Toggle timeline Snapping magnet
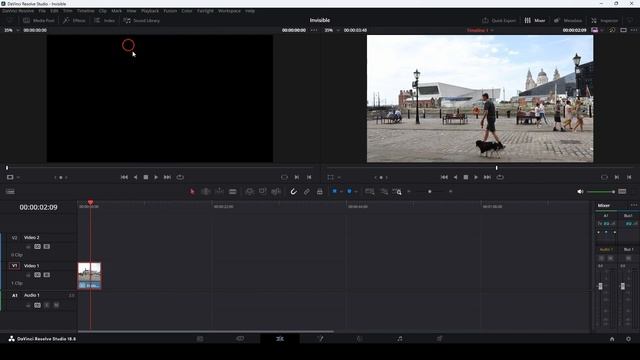This screenshot has height=360, width=640. [293, 191]
